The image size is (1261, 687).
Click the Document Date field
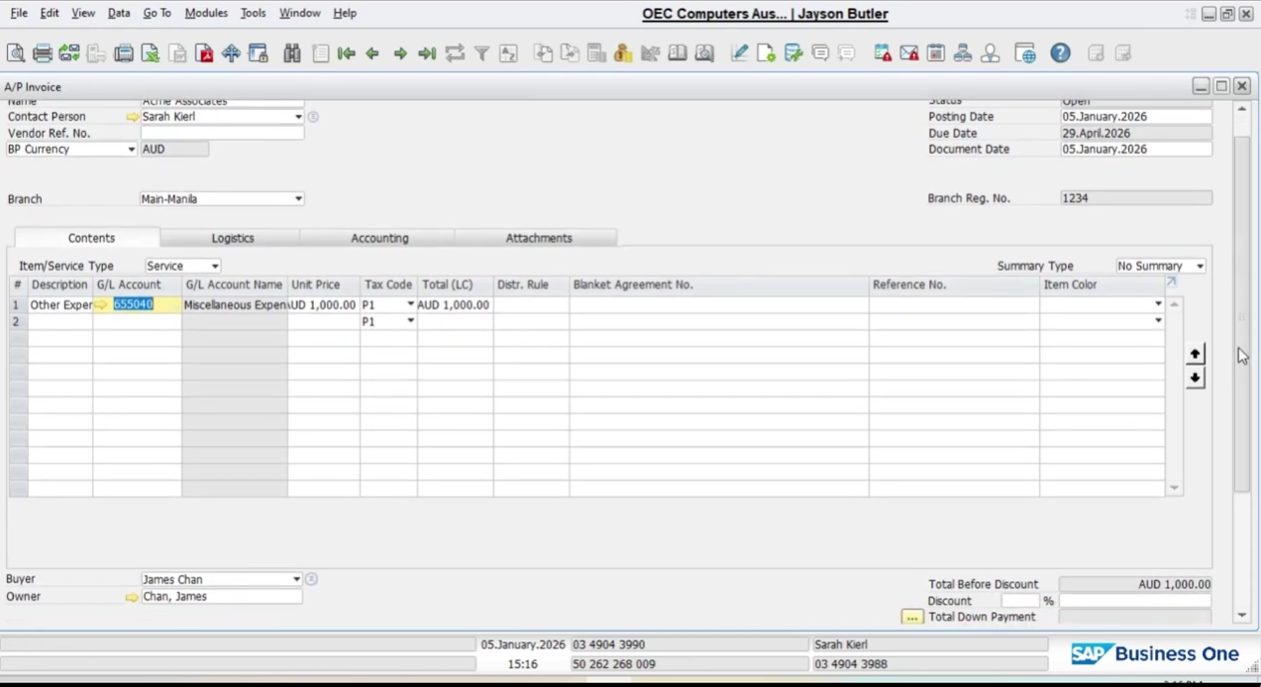[x=1136, y=149]
